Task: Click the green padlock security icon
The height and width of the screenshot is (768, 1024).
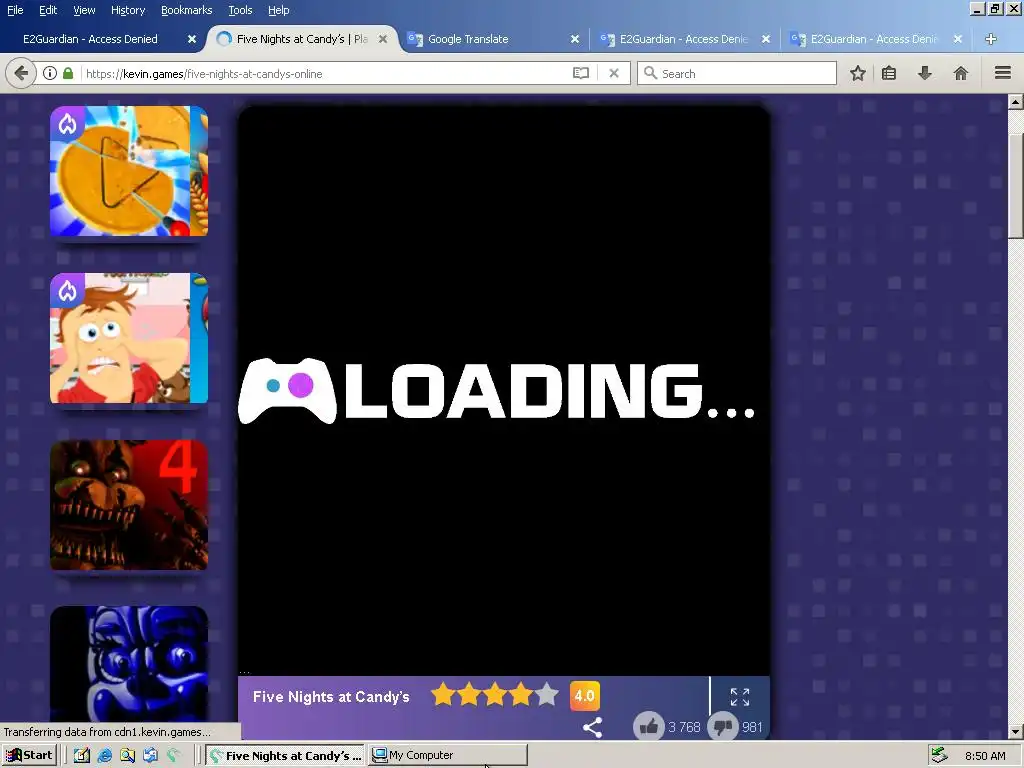Action: pyautogui.click(x=68, y=73)
